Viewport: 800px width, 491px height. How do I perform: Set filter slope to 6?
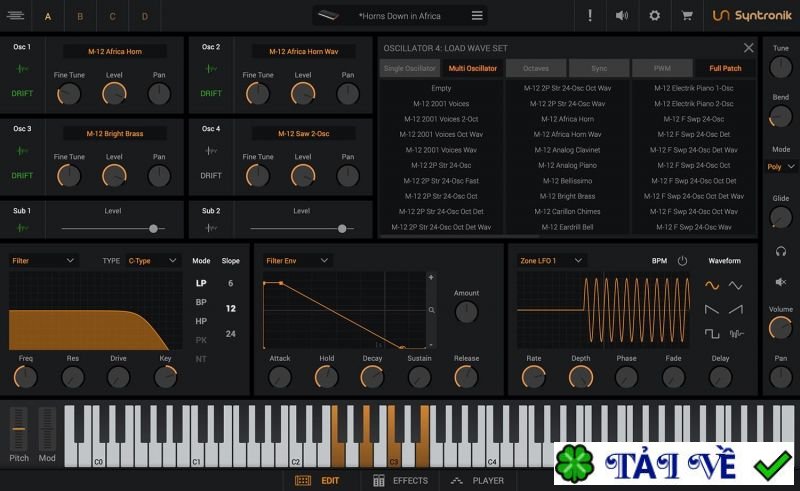tap(231, 283)
